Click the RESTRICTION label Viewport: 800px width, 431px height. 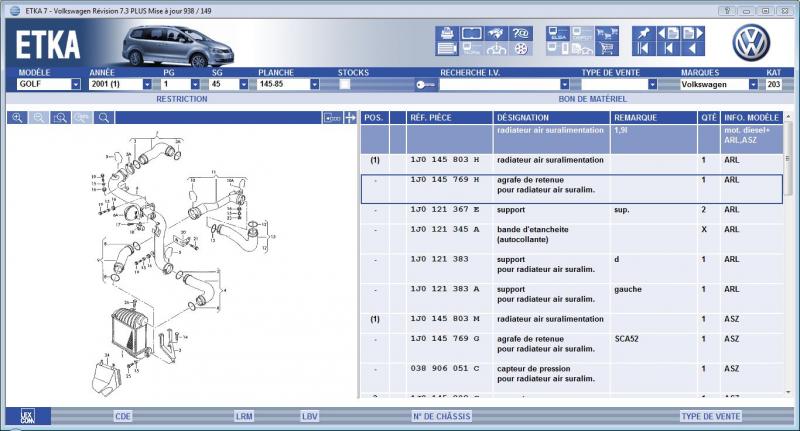182,99
